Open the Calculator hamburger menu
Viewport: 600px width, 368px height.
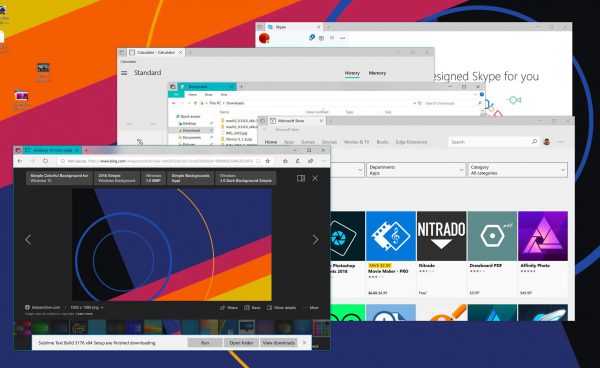click(124, 73)
